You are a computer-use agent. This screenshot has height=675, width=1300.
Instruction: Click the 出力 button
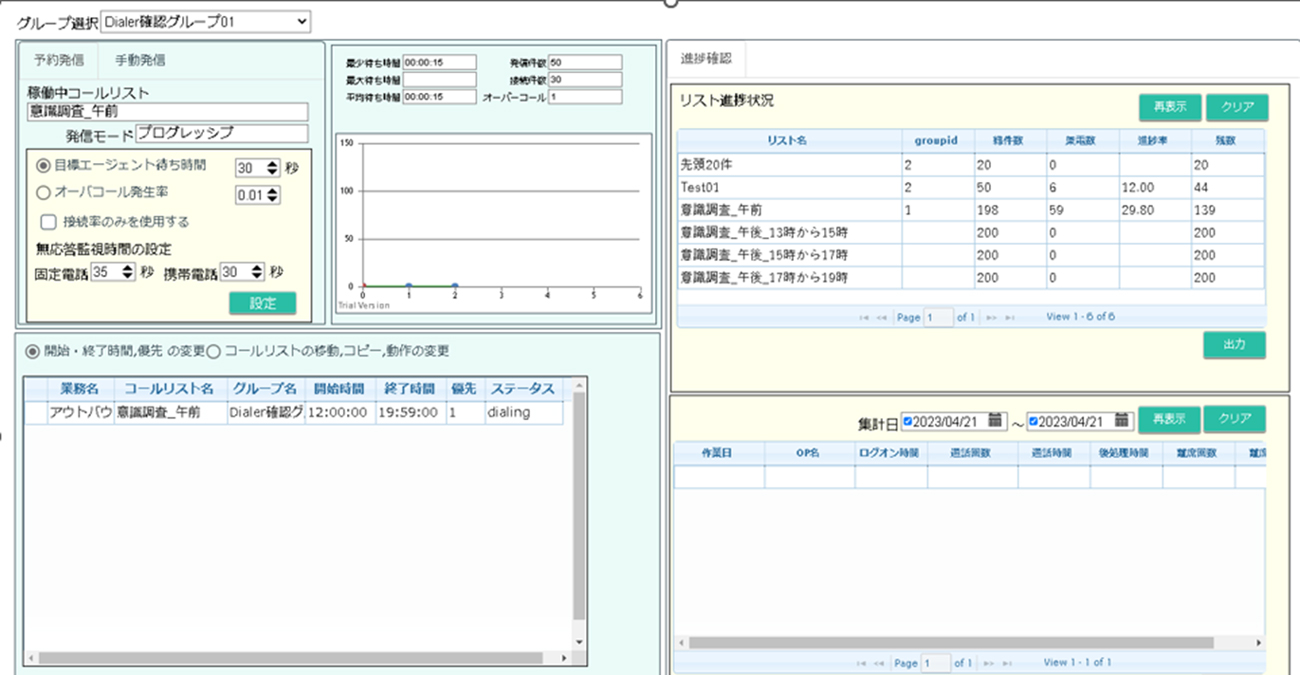[x=1234, y=345]
